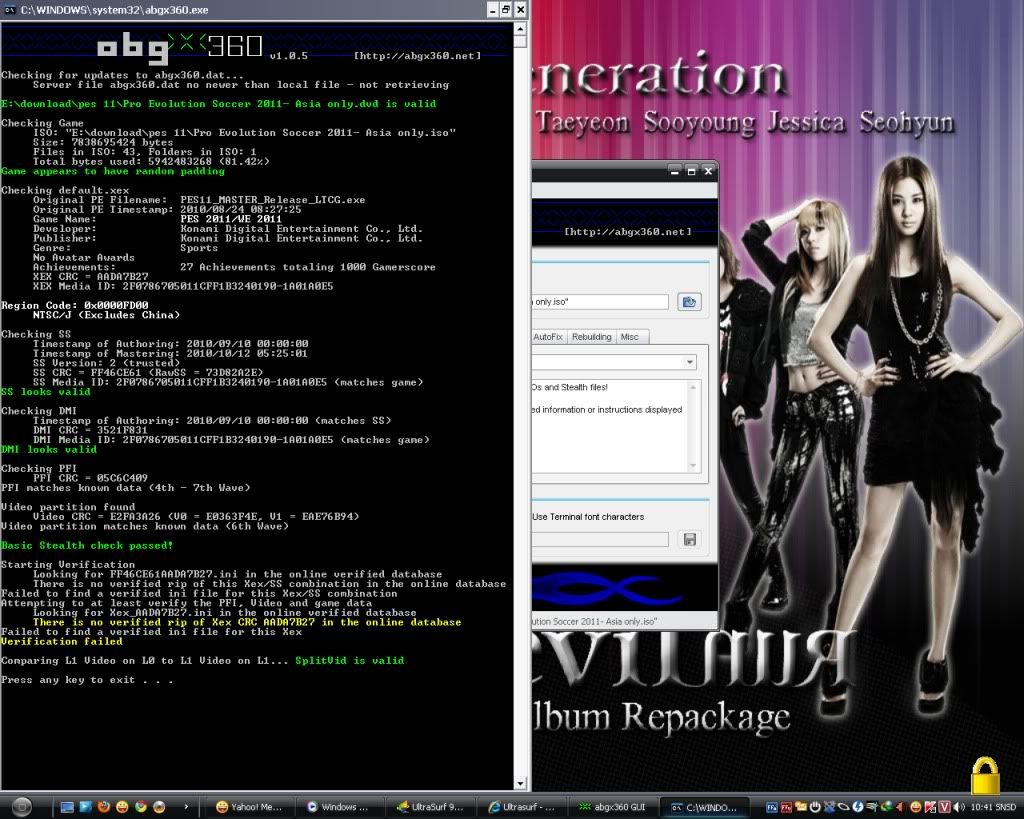Image resolution: width=1024 pixels, height=819 pixels.
Task: Click the save icon in abgx360 GUI
Action: pyautogui.click(x=690, y=539)
